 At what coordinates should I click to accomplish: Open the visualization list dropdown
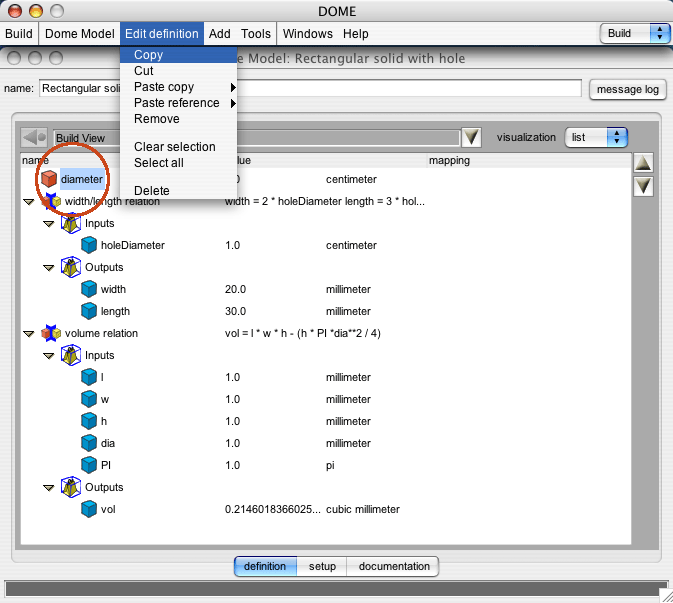(x=596, y=137)
